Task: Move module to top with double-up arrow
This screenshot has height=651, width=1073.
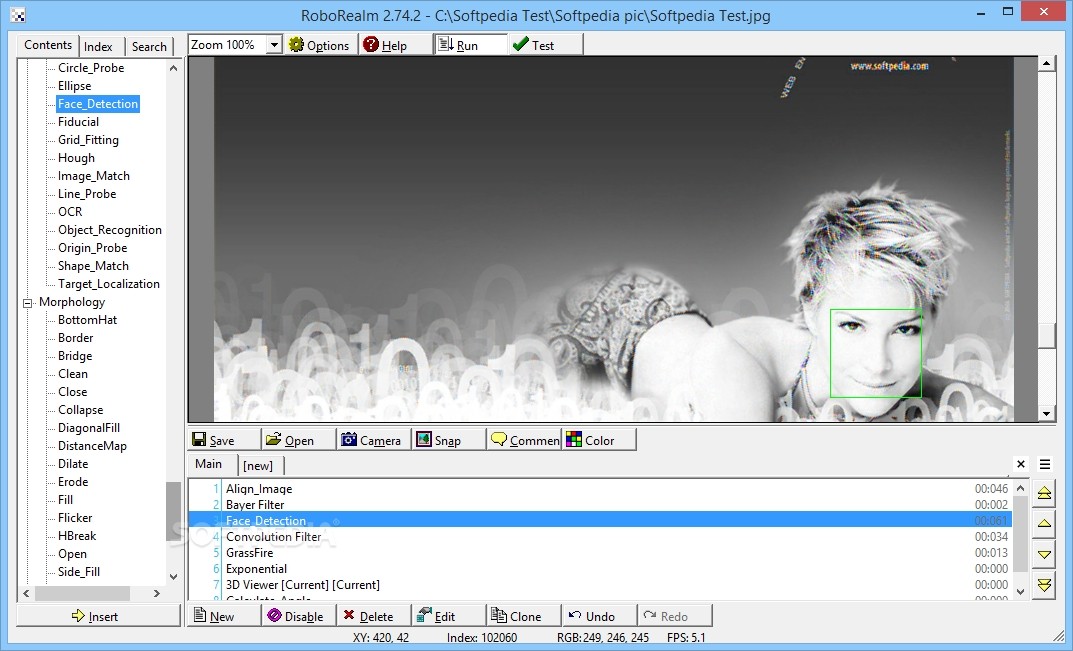Action: click(x=1044, y=493)
